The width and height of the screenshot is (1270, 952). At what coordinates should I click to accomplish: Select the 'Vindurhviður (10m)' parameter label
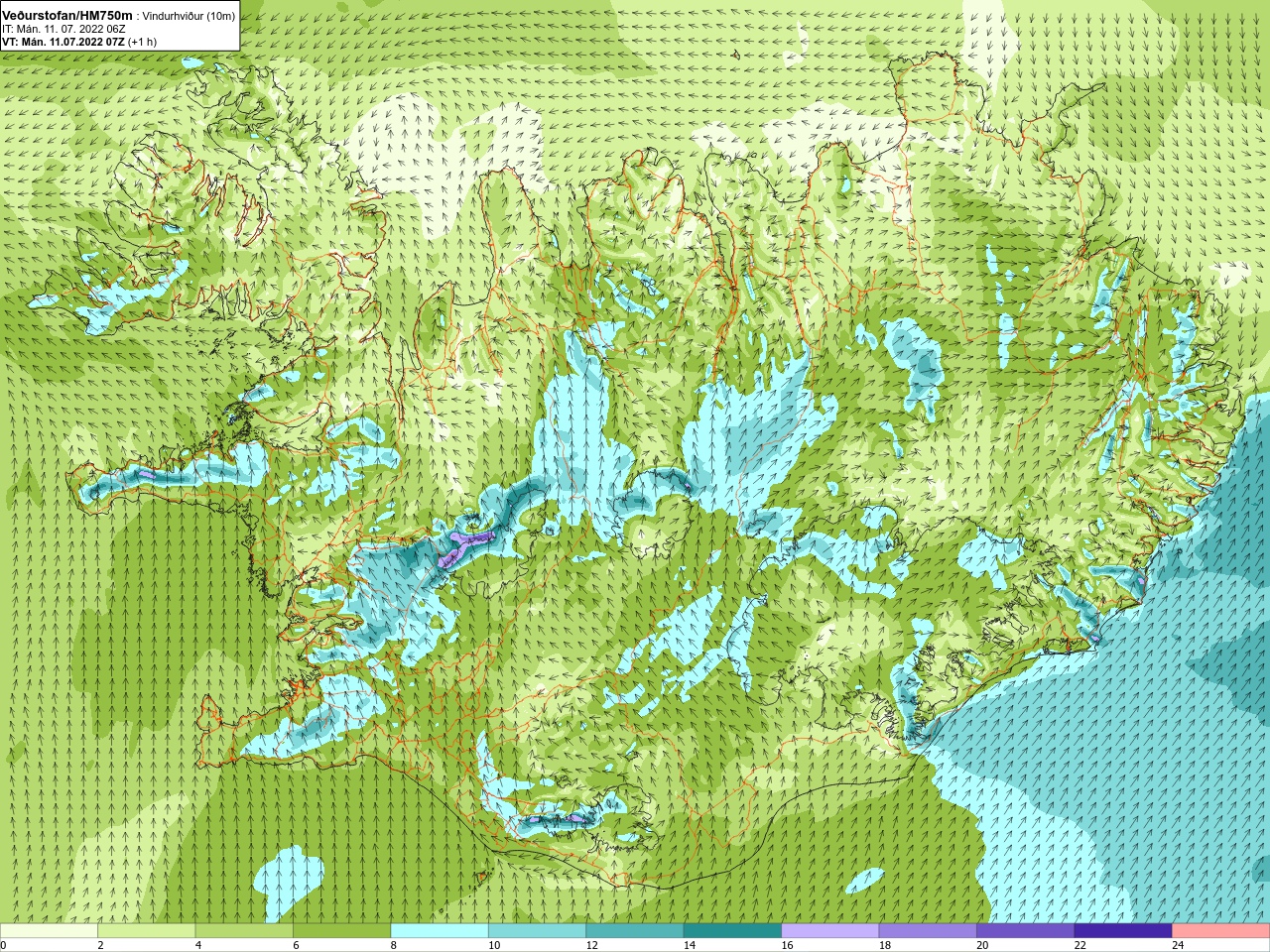tap(190, 17)
